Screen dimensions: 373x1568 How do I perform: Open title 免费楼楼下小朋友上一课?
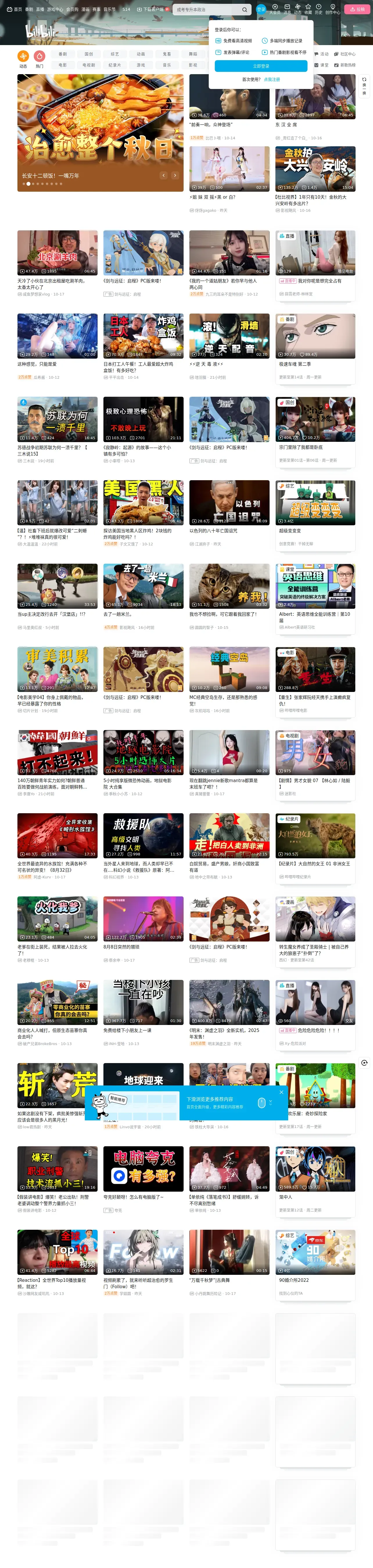coord(127,1030)
